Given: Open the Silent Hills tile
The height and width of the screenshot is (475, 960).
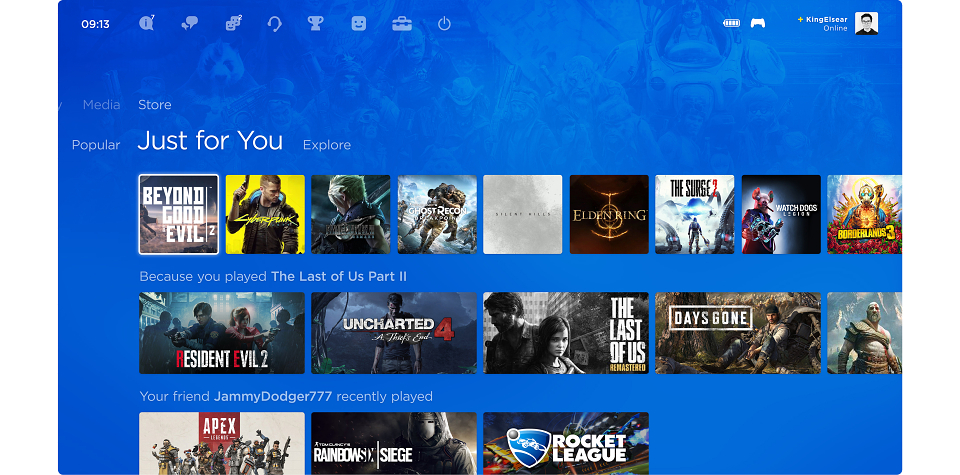Looking at the screenshot, I should tap(523, 214).
